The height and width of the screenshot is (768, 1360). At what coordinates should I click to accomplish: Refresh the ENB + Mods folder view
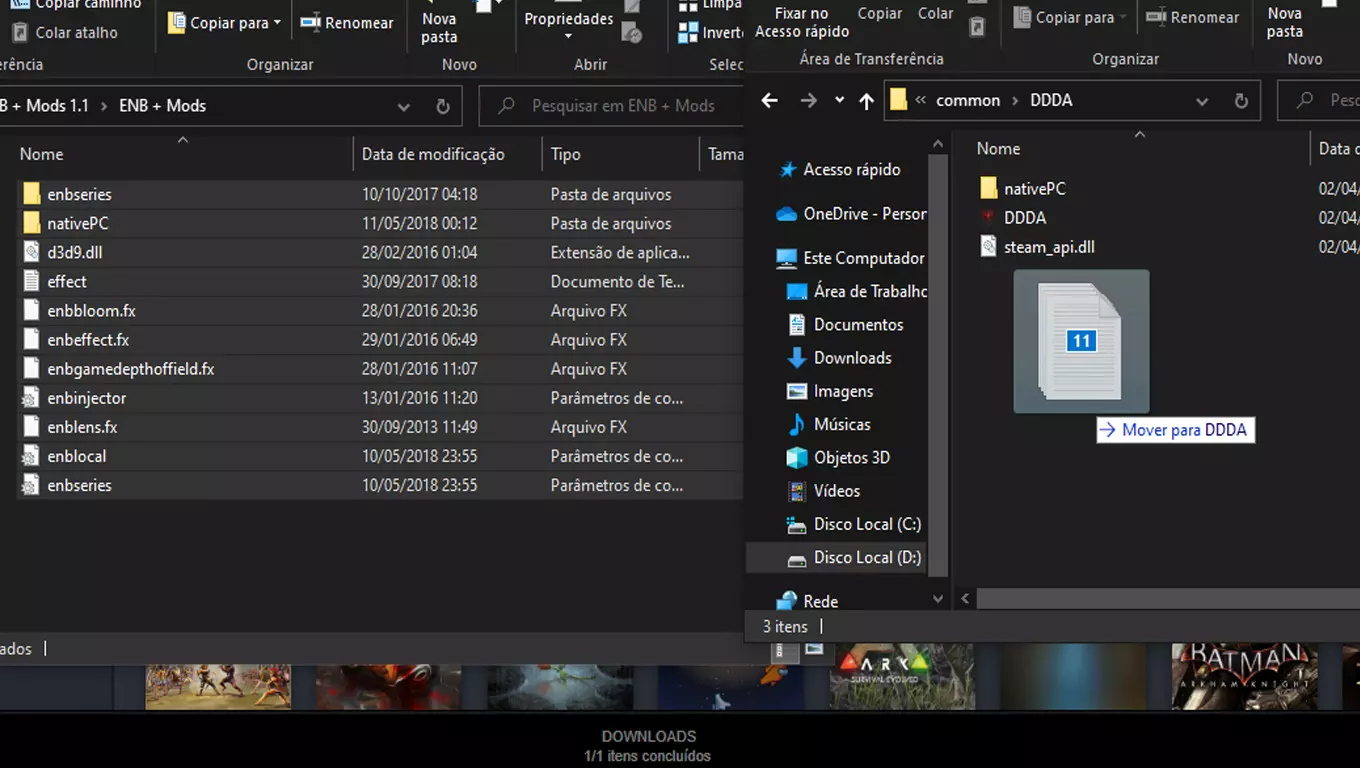click(442, 106)
